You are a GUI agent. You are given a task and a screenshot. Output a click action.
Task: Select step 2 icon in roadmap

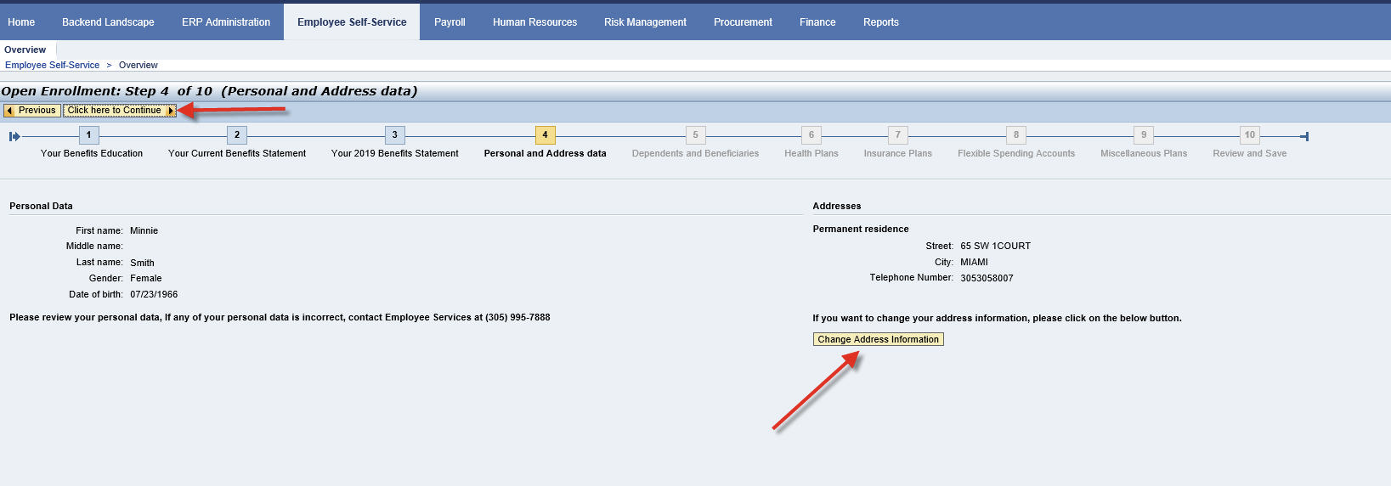[x=237, y=135]
